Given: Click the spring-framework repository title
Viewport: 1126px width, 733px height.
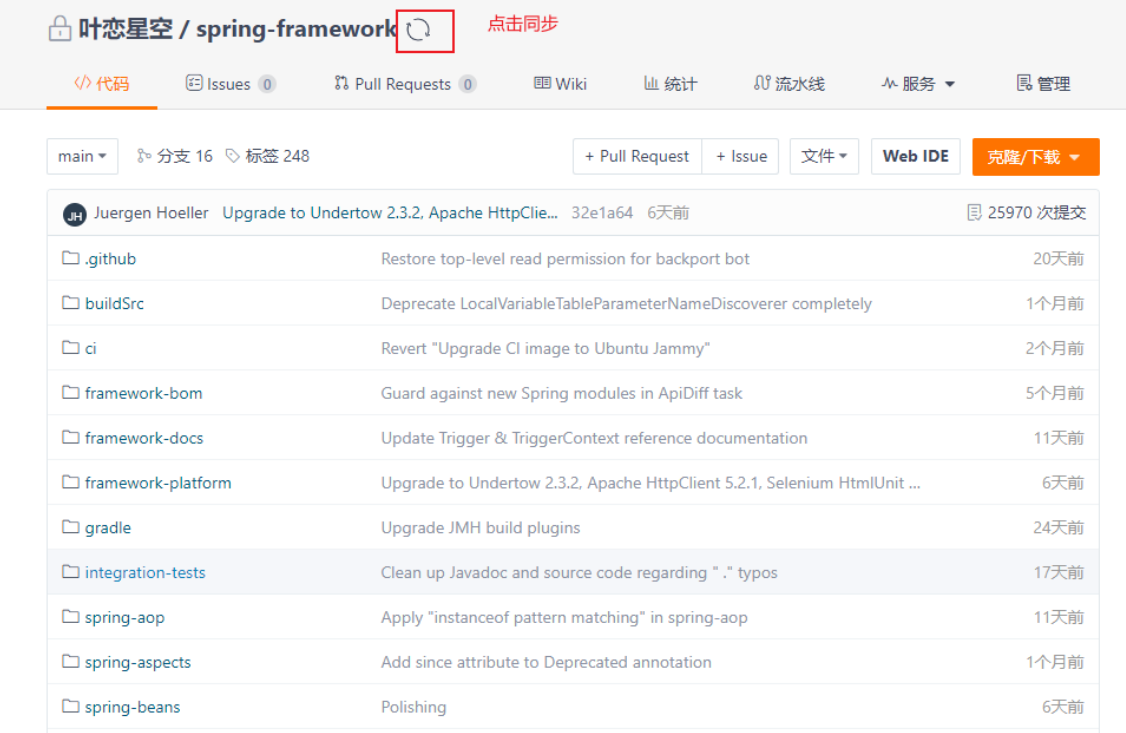Looking at the screenshot, I should [296, 29].
